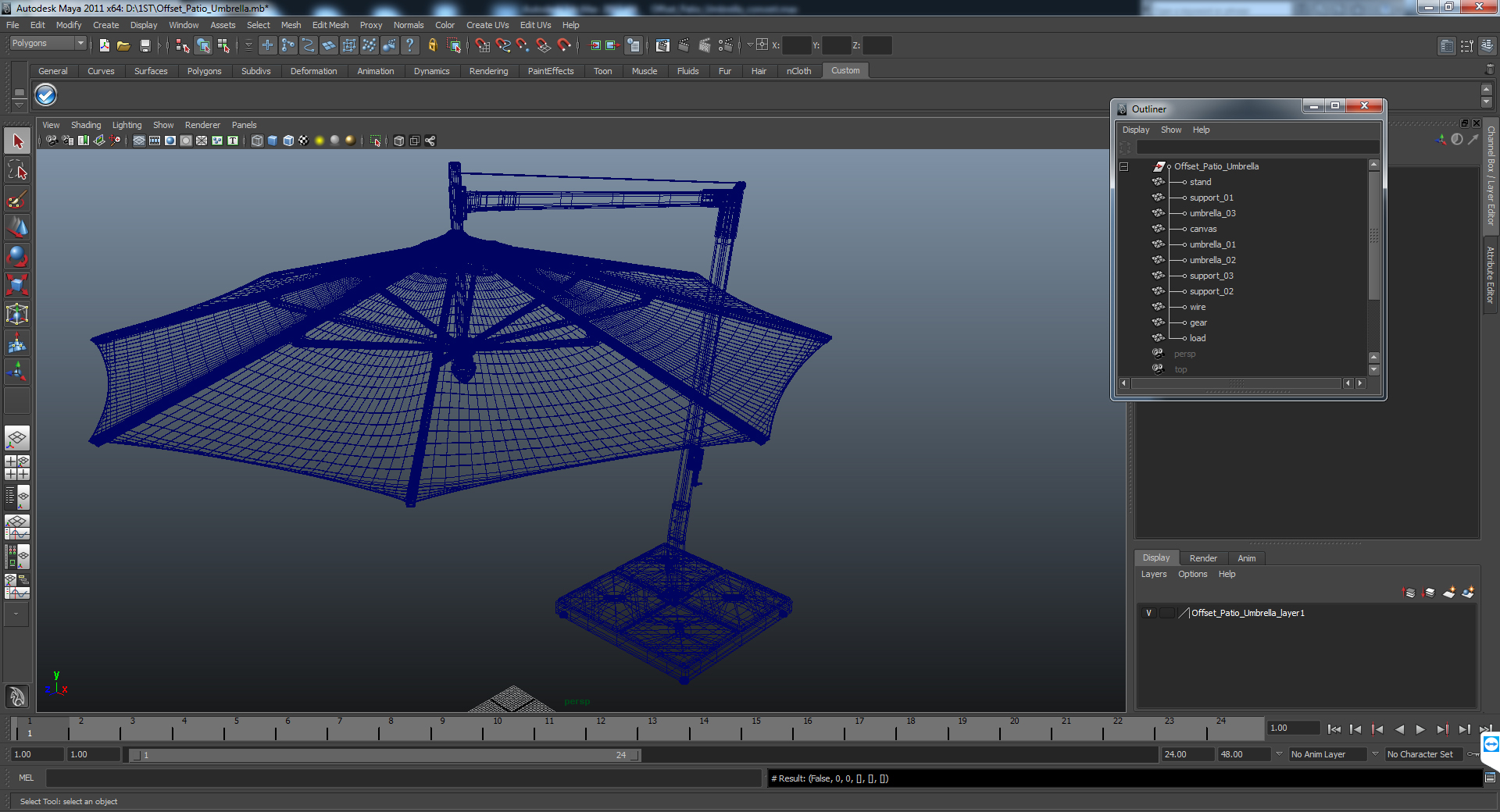Click the MEL command input field
1500x812 pixels.
[403, 778]
